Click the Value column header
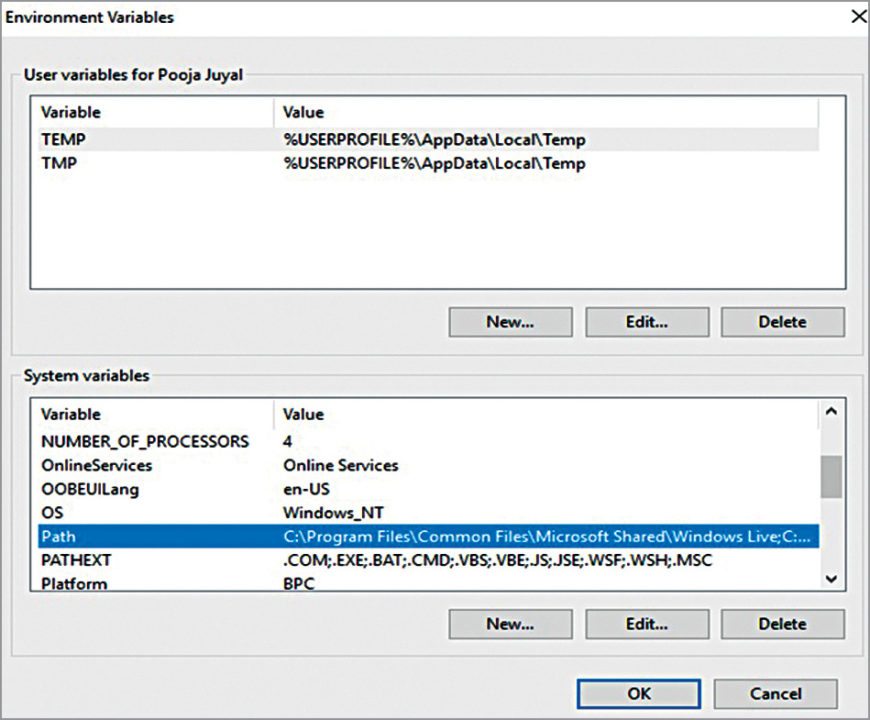870x720 pixels. pyautogui.click(x=302, y=112)
